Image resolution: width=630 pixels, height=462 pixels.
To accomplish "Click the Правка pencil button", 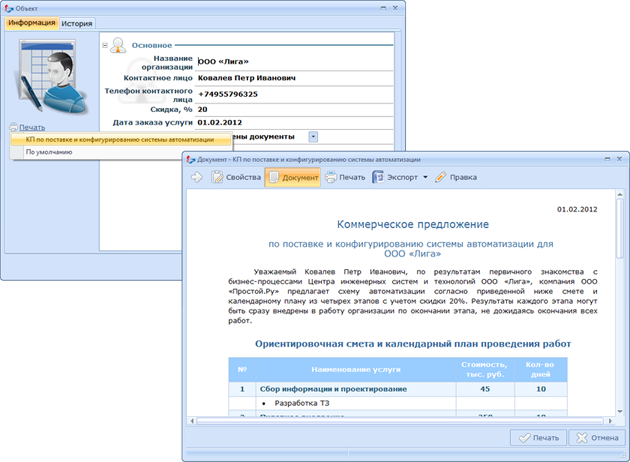I will 456,177.
